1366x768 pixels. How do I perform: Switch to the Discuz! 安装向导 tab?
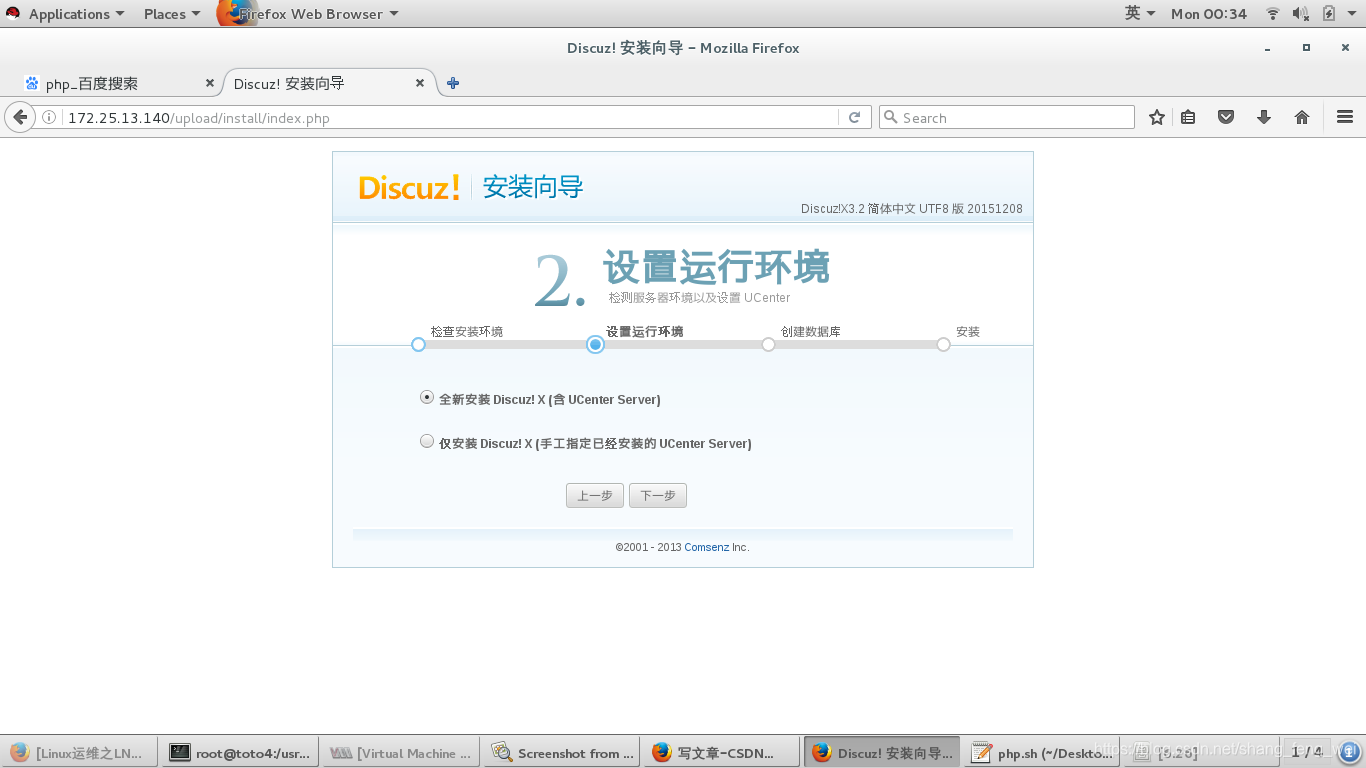point(330,83)
